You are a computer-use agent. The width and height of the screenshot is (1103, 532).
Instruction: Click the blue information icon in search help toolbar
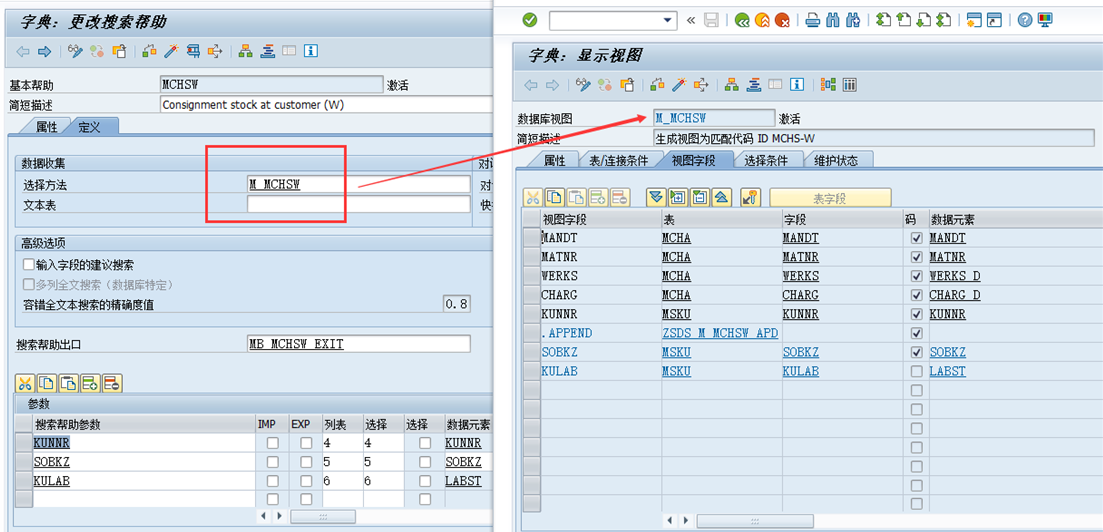coord(311,51)
